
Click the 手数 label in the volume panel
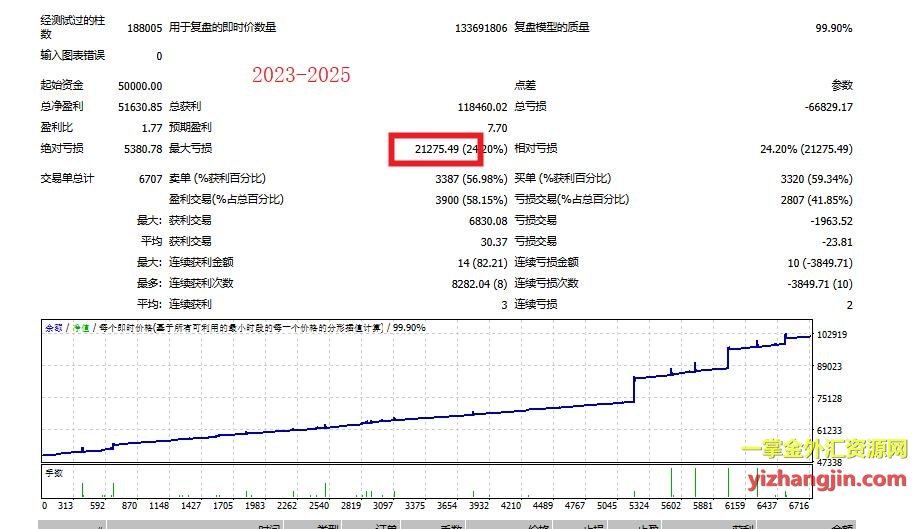(x=53, y=472)
